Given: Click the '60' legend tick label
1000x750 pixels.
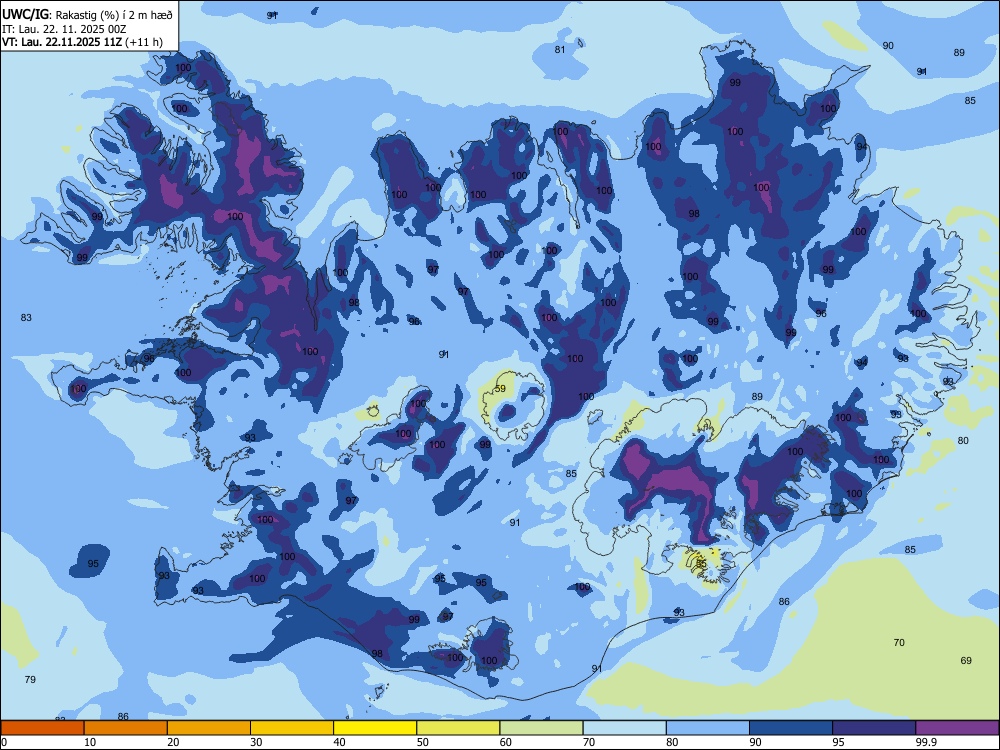Looking at the screenshot, I should pyautogui.click(x=506, y=742).
